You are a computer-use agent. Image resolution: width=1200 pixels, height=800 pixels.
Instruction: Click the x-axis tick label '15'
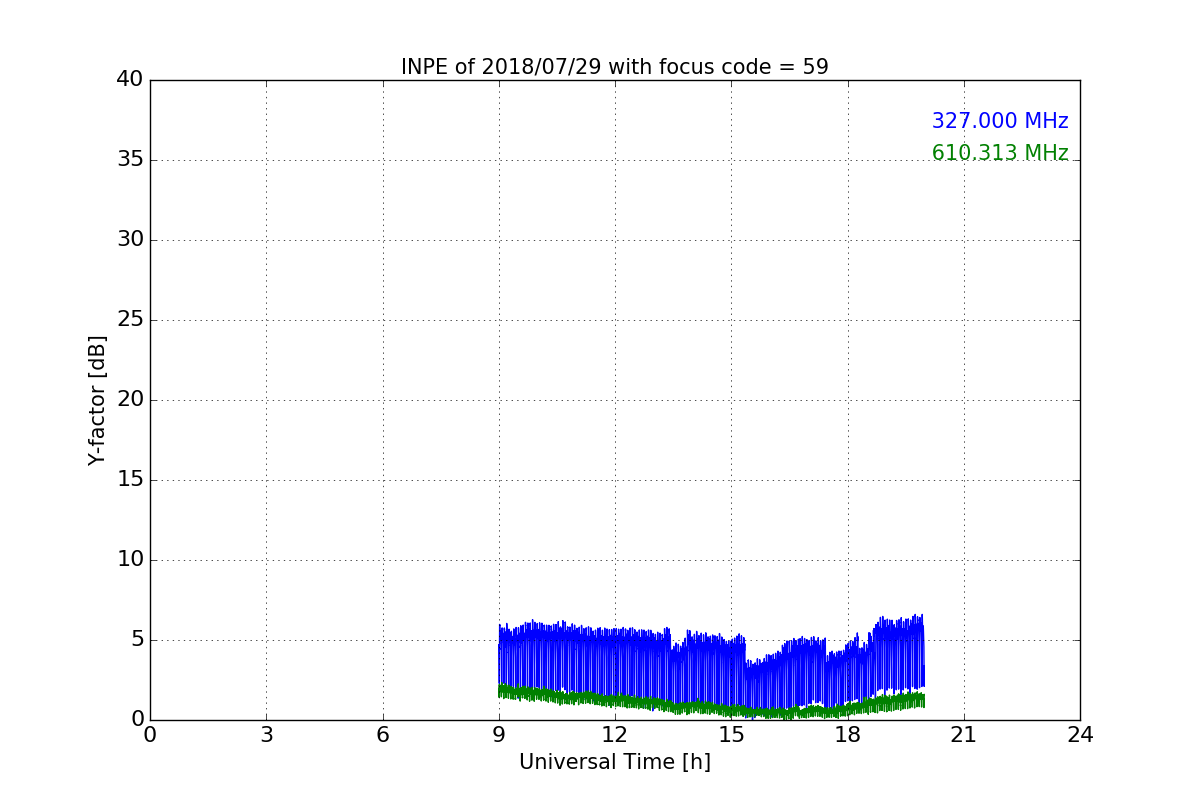pyautogui.click(x=731, y=735)
